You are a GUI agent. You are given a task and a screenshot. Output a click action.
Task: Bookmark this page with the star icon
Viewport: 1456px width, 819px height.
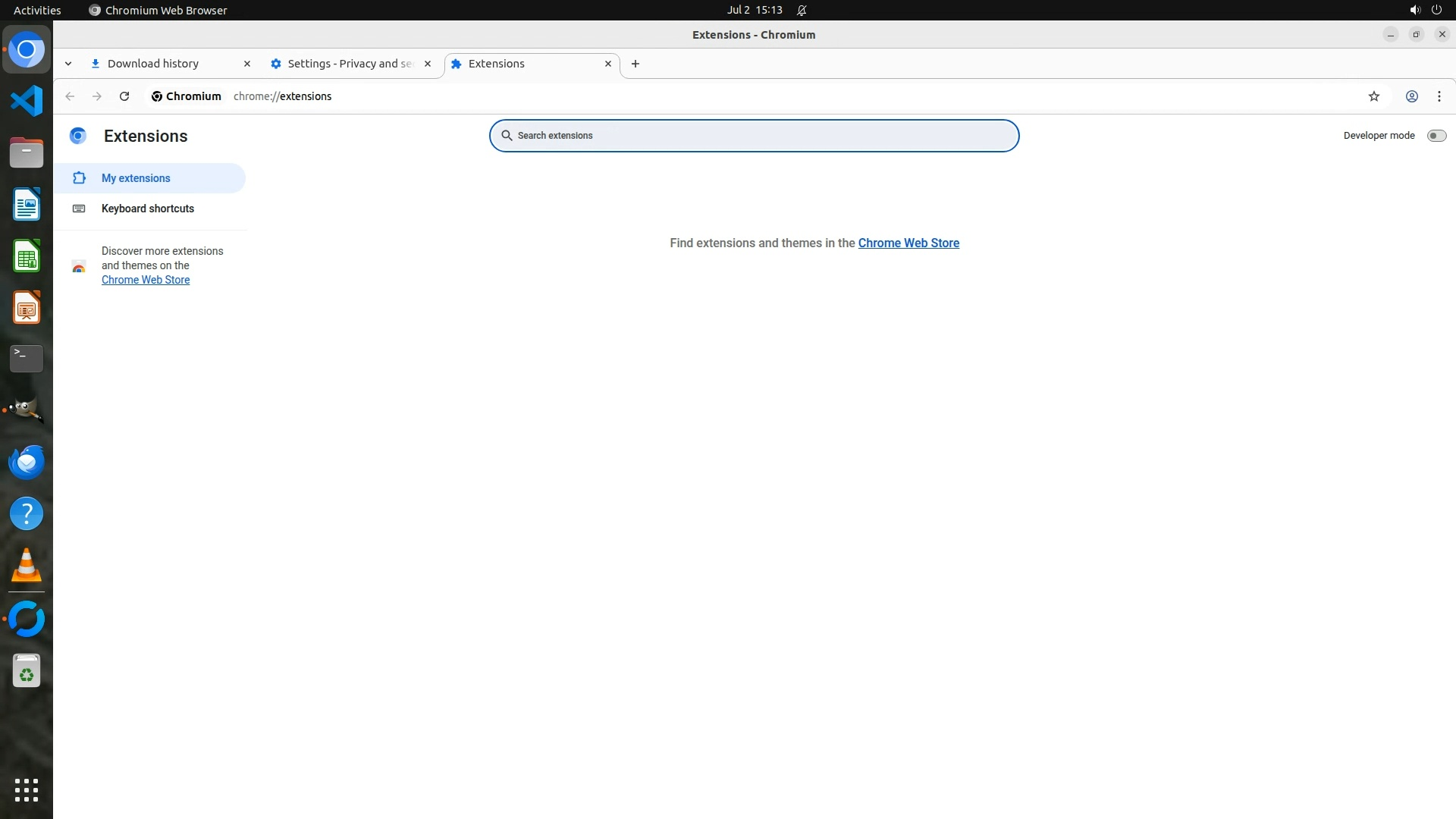pyautogui.click(x=1374, y=96)
